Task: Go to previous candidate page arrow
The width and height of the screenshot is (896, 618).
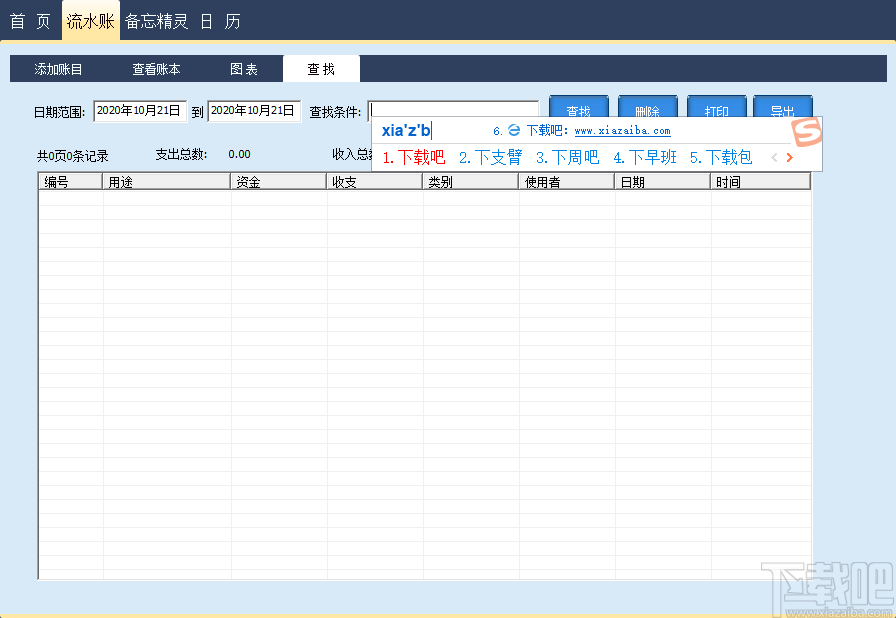Action: tap(774, 157)
